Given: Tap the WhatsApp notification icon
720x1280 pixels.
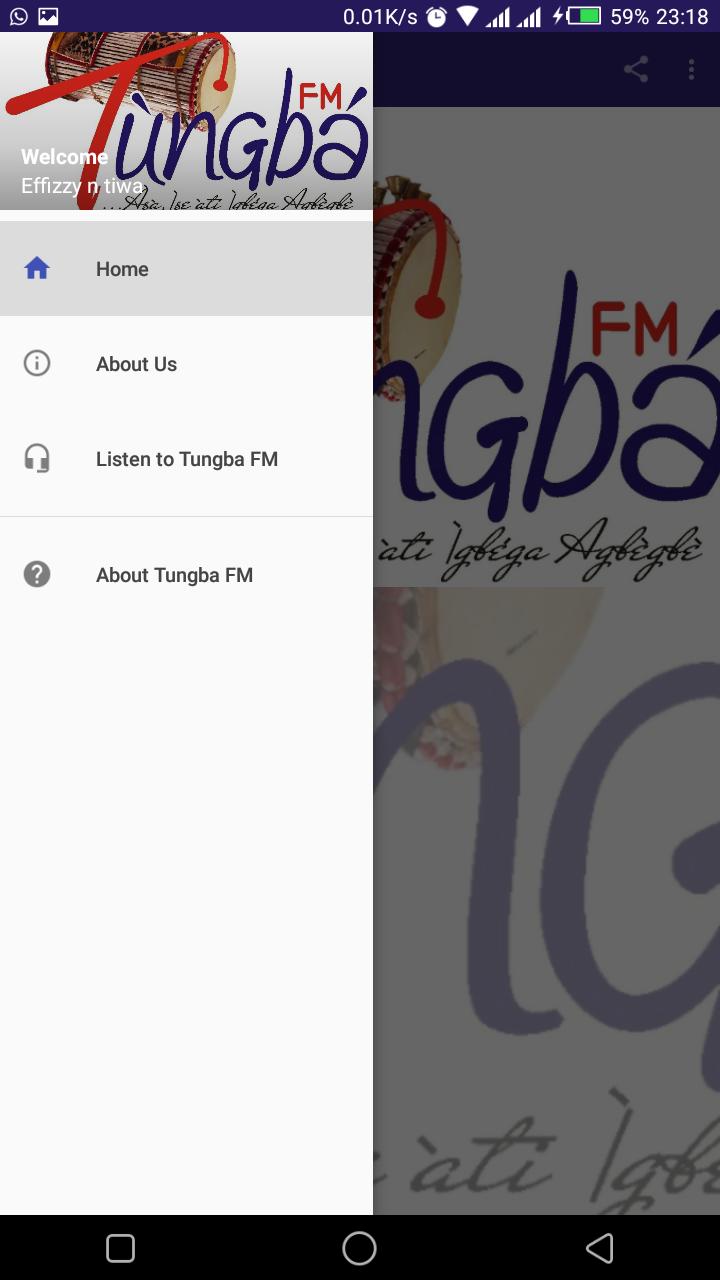Looking at the screenshot, I should coord(19,16).
